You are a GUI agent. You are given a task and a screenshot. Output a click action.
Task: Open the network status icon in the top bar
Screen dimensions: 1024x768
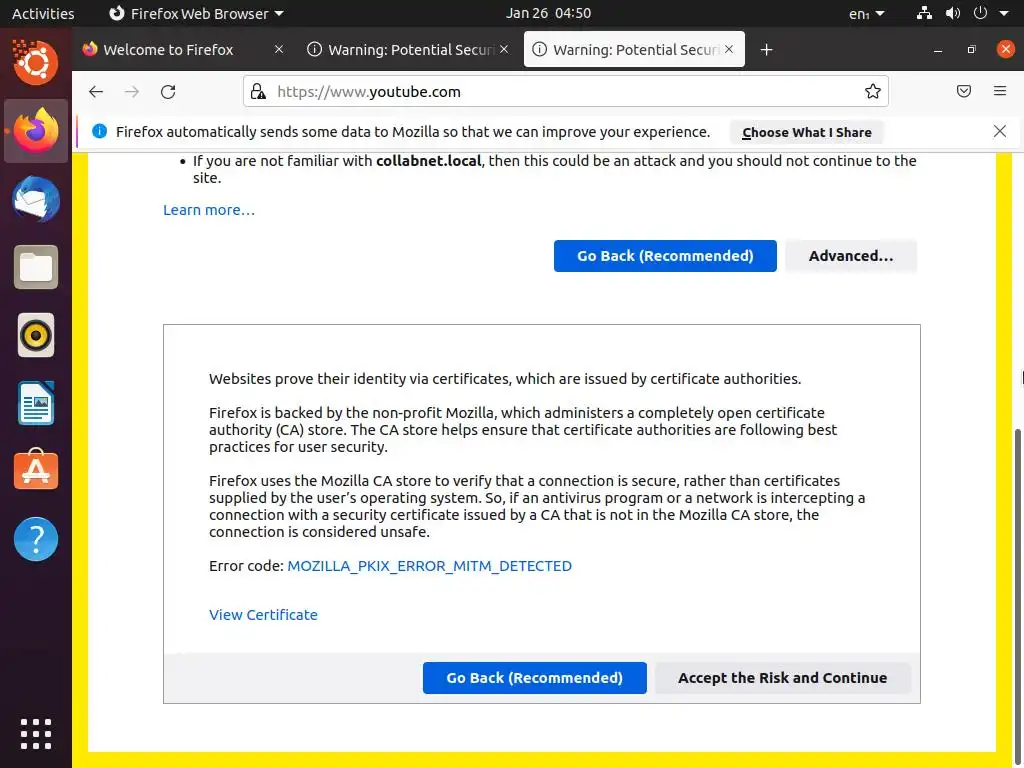coord(924,13)
